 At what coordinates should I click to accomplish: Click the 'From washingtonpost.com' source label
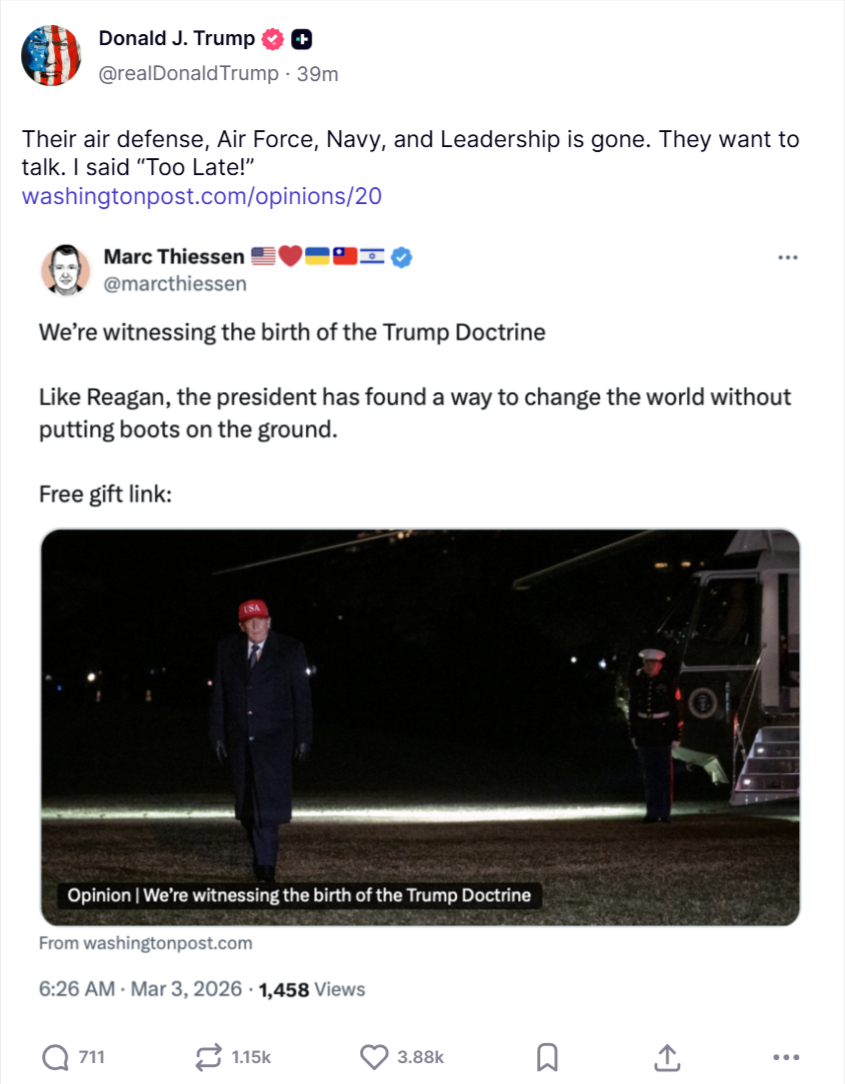146,943
